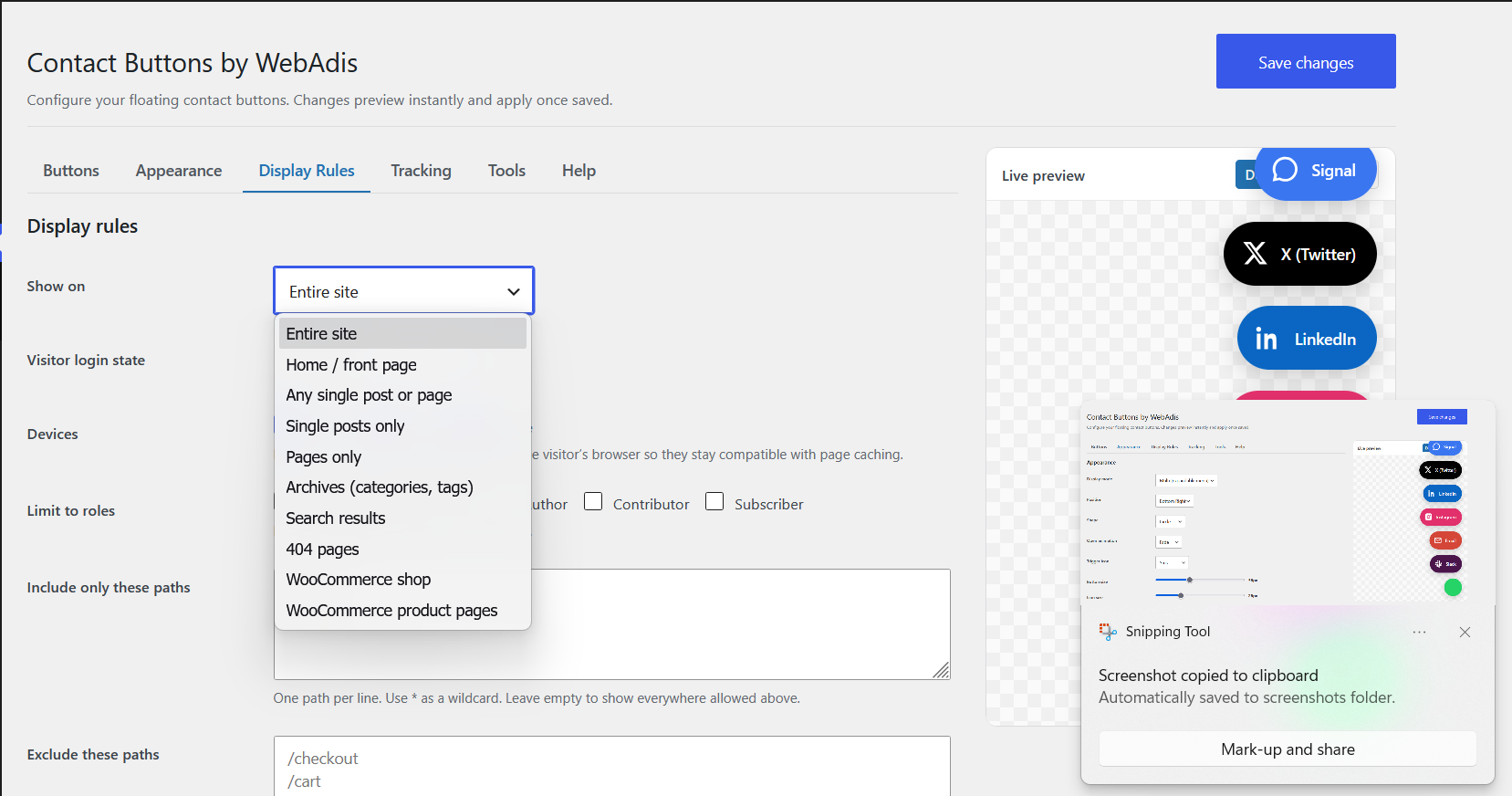Image resolution: width=1512 pixels, height=796 pixels.
Task: Click the Devices label
Action: click(x=53, y=435)
